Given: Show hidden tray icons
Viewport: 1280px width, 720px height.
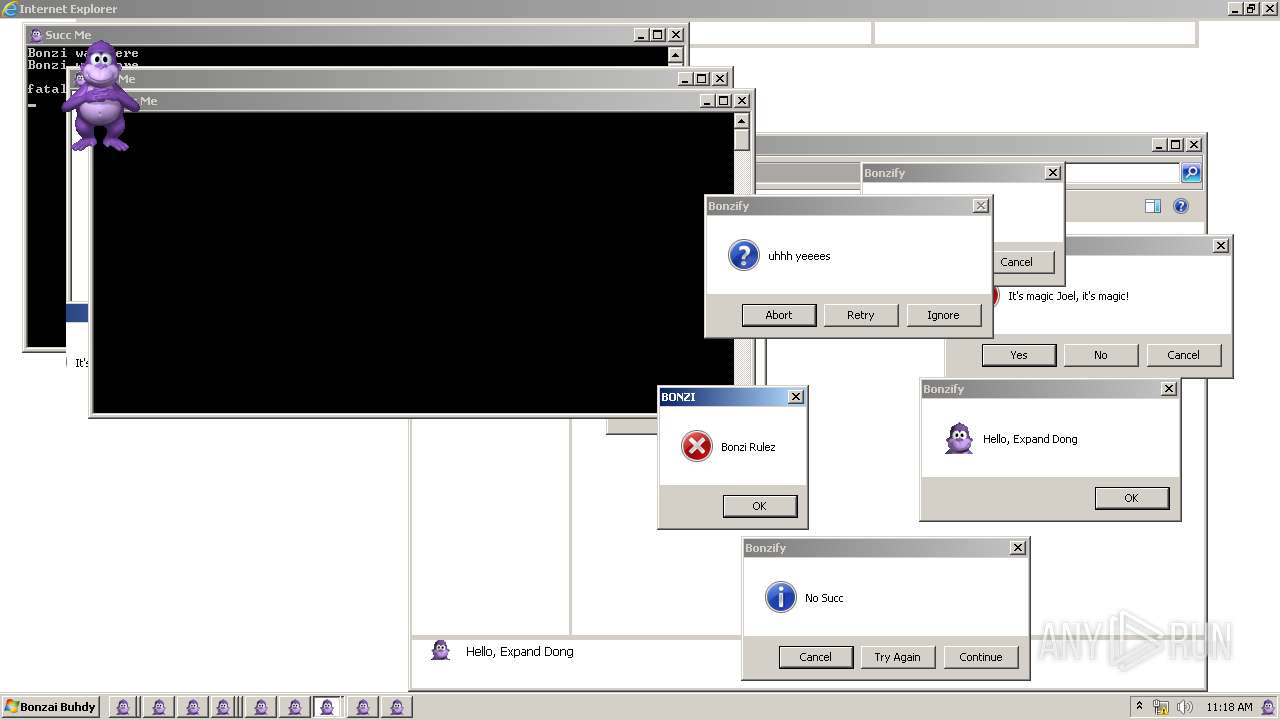Looking at the screenshot, I should coord(1139,707).
